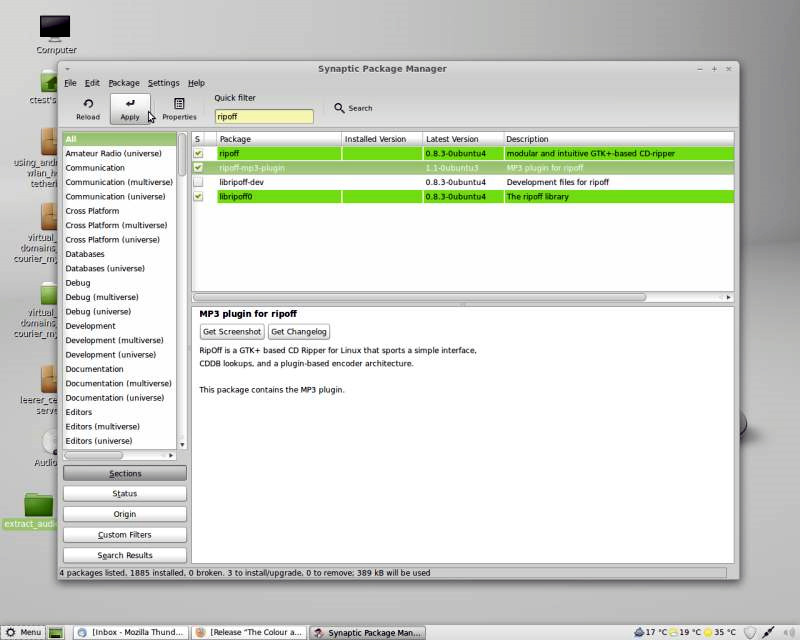The width and height of the screenshot is (800, 640).
Task: Click the Get Screenshot button
Action: (231, 332)
